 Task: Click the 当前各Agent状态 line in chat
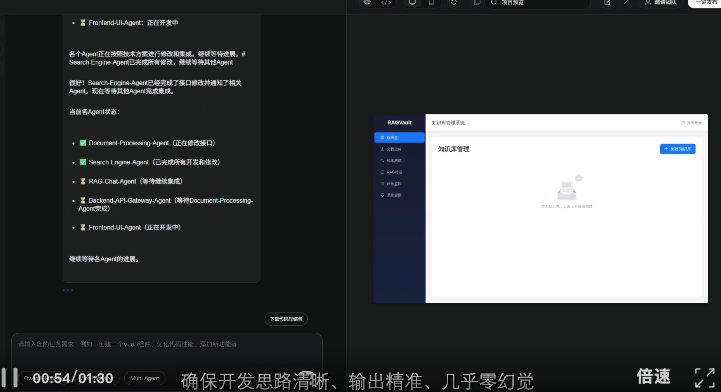[94, 112]
